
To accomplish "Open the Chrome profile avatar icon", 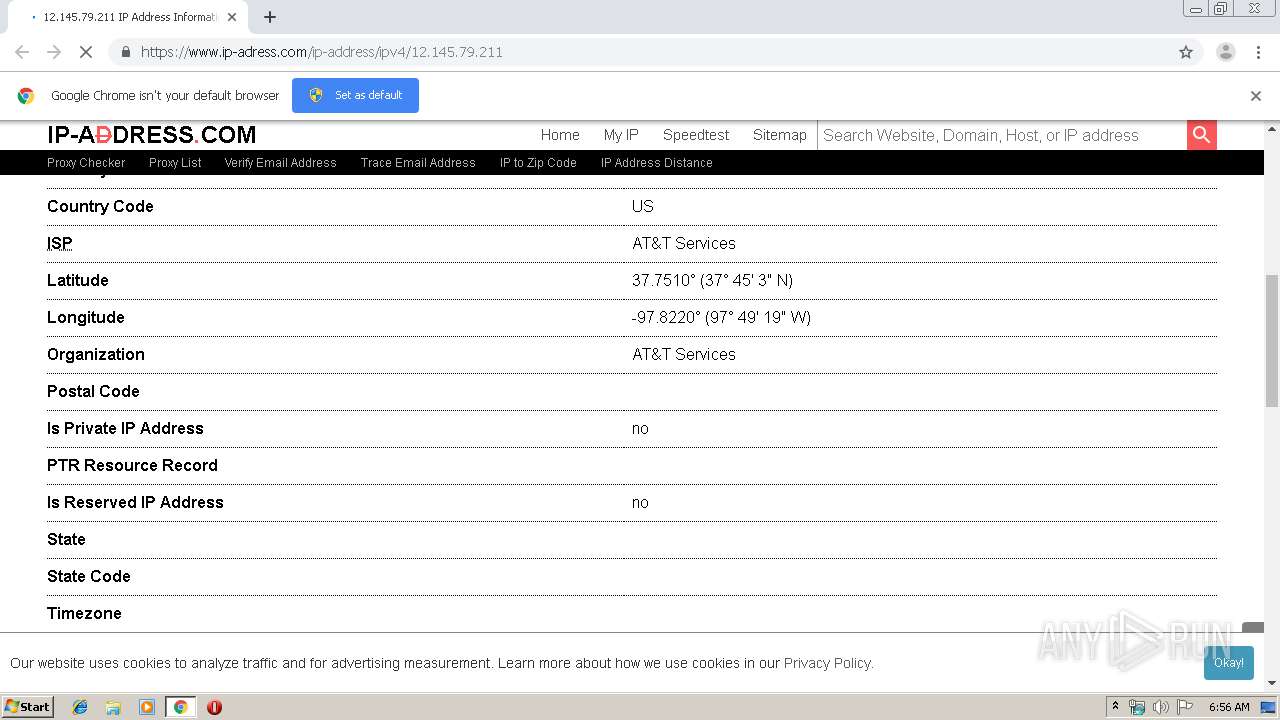I will [x=1225, y=52].
